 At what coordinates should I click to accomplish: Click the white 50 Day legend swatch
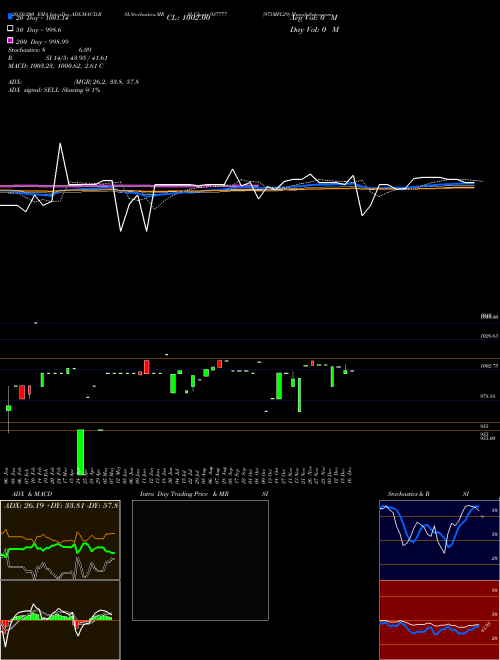(11, 28)
